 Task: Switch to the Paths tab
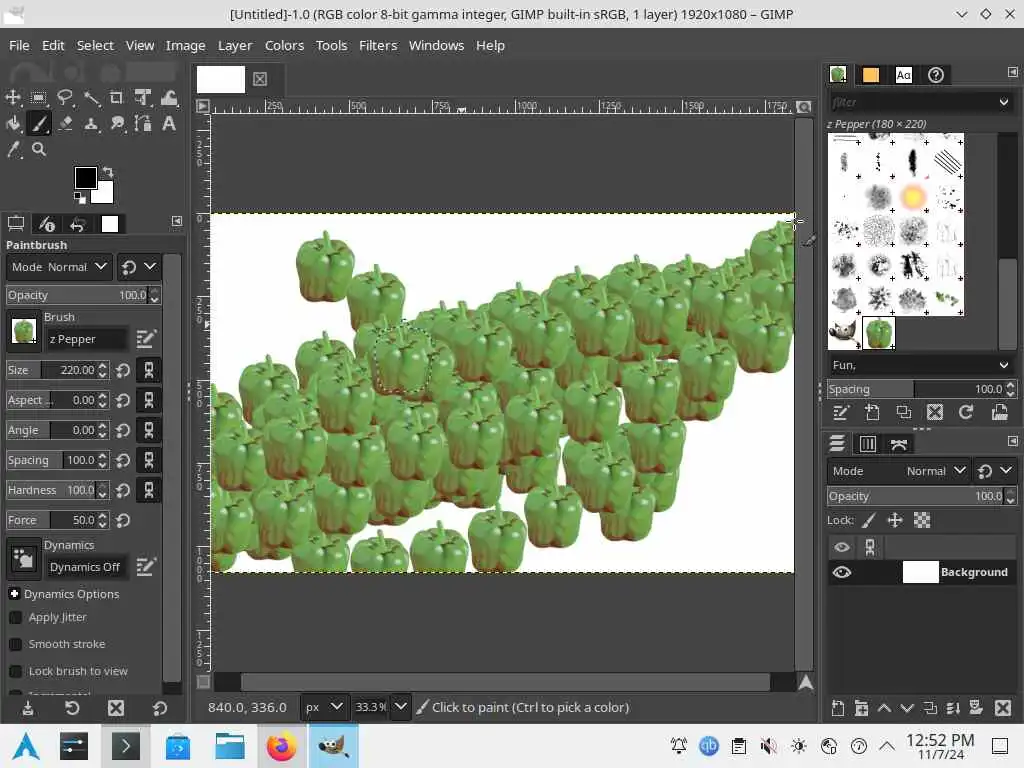899,445
